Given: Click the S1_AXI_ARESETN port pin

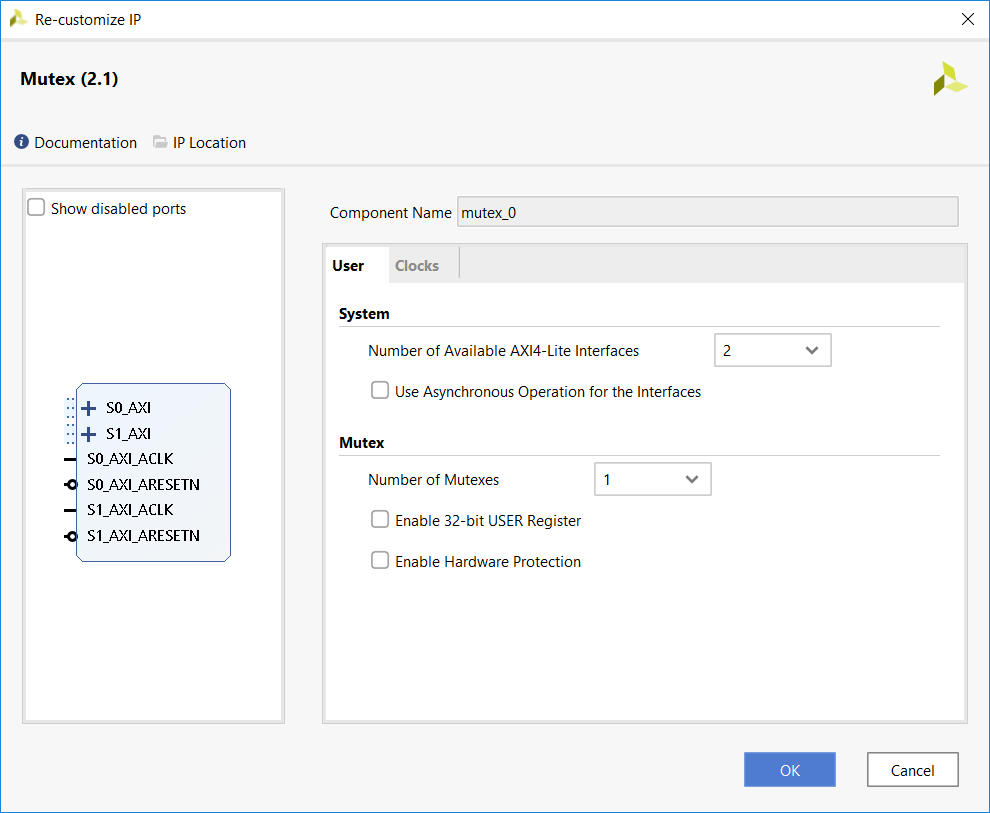Looking at the screenshot, I should click(70, 536).
